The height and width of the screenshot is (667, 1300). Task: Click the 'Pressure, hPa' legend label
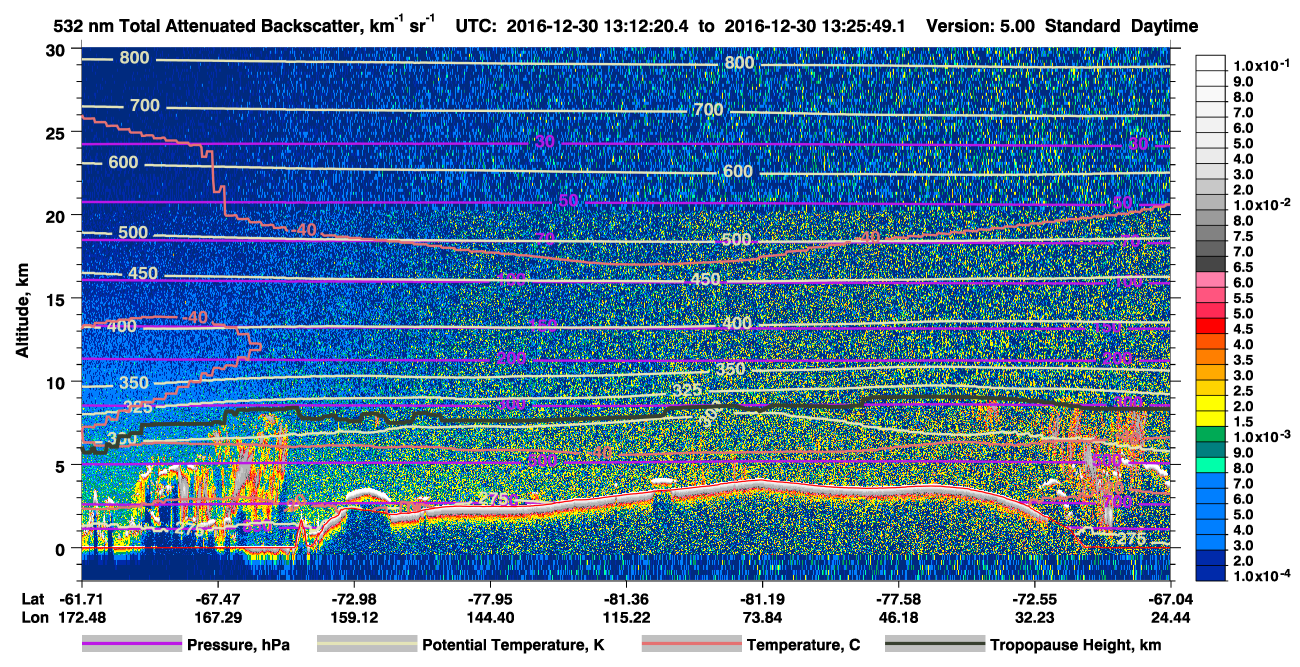238,645
